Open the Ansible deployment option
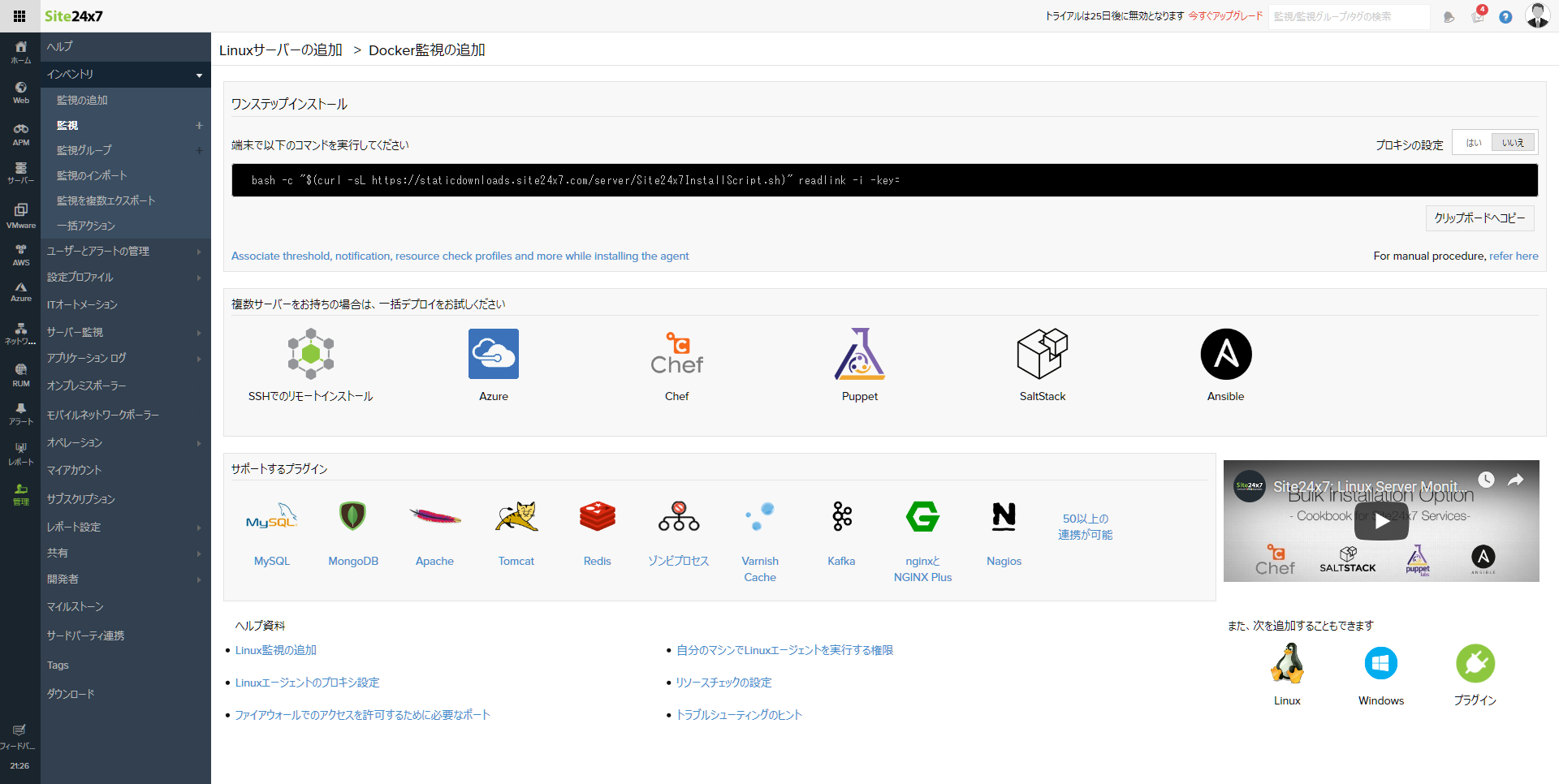Screen dimensions: 1559x784 coord(1225,364)
